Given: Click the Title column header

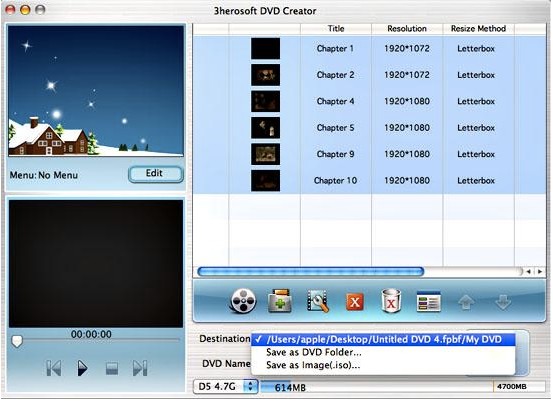Looking at the screenshot, I should pyautogui.click(x=336, y=29).
